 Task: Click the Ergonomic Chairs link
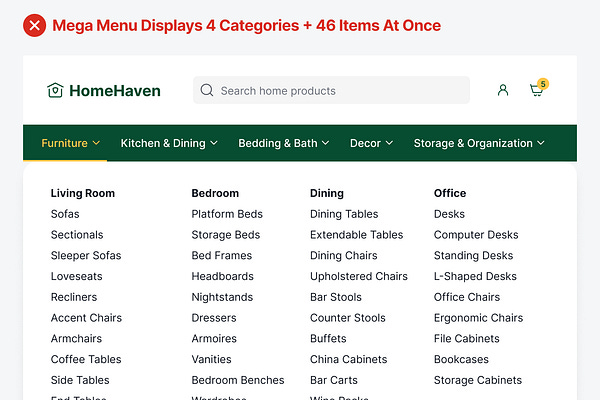(478, 318)
